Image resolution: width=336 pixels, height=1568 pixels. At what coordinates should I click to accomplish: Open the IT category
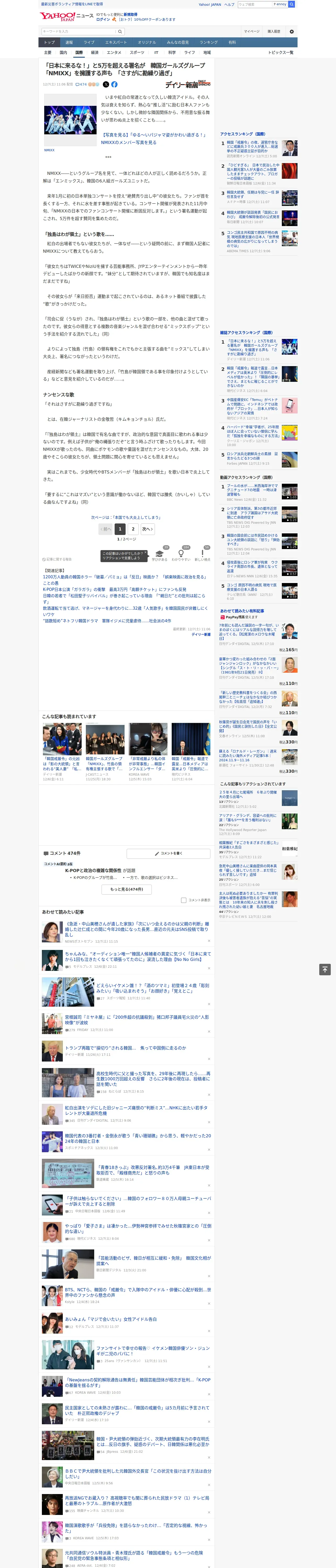coord(156,52)
